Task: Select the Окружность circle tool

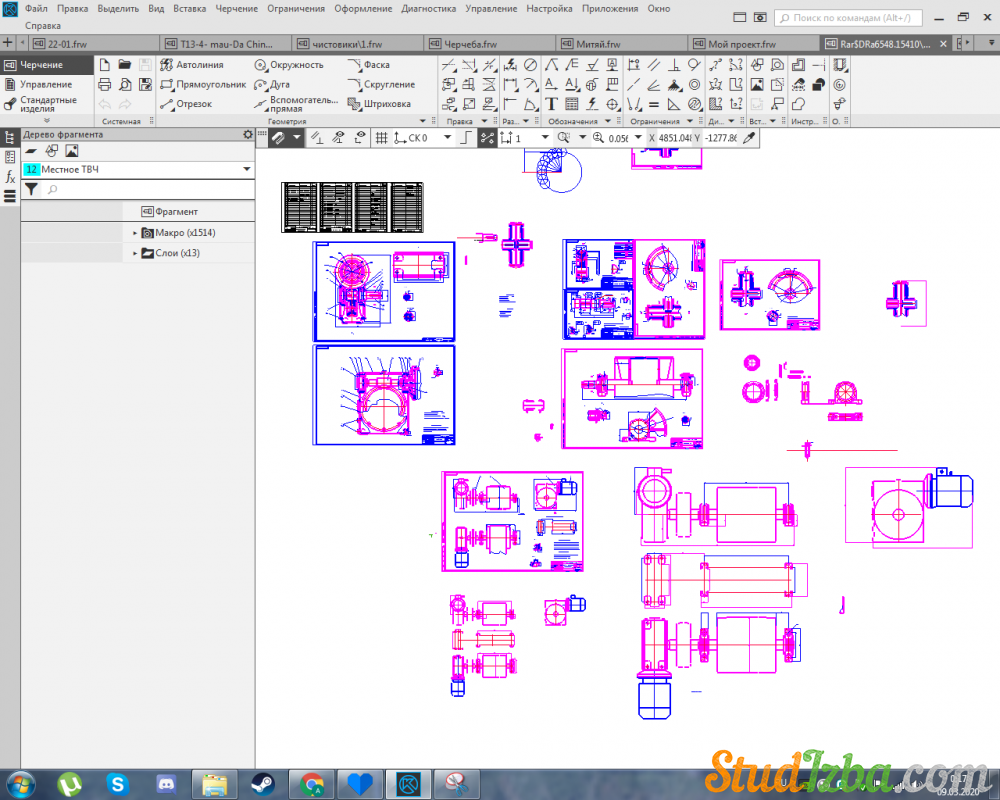Action: 289,64
